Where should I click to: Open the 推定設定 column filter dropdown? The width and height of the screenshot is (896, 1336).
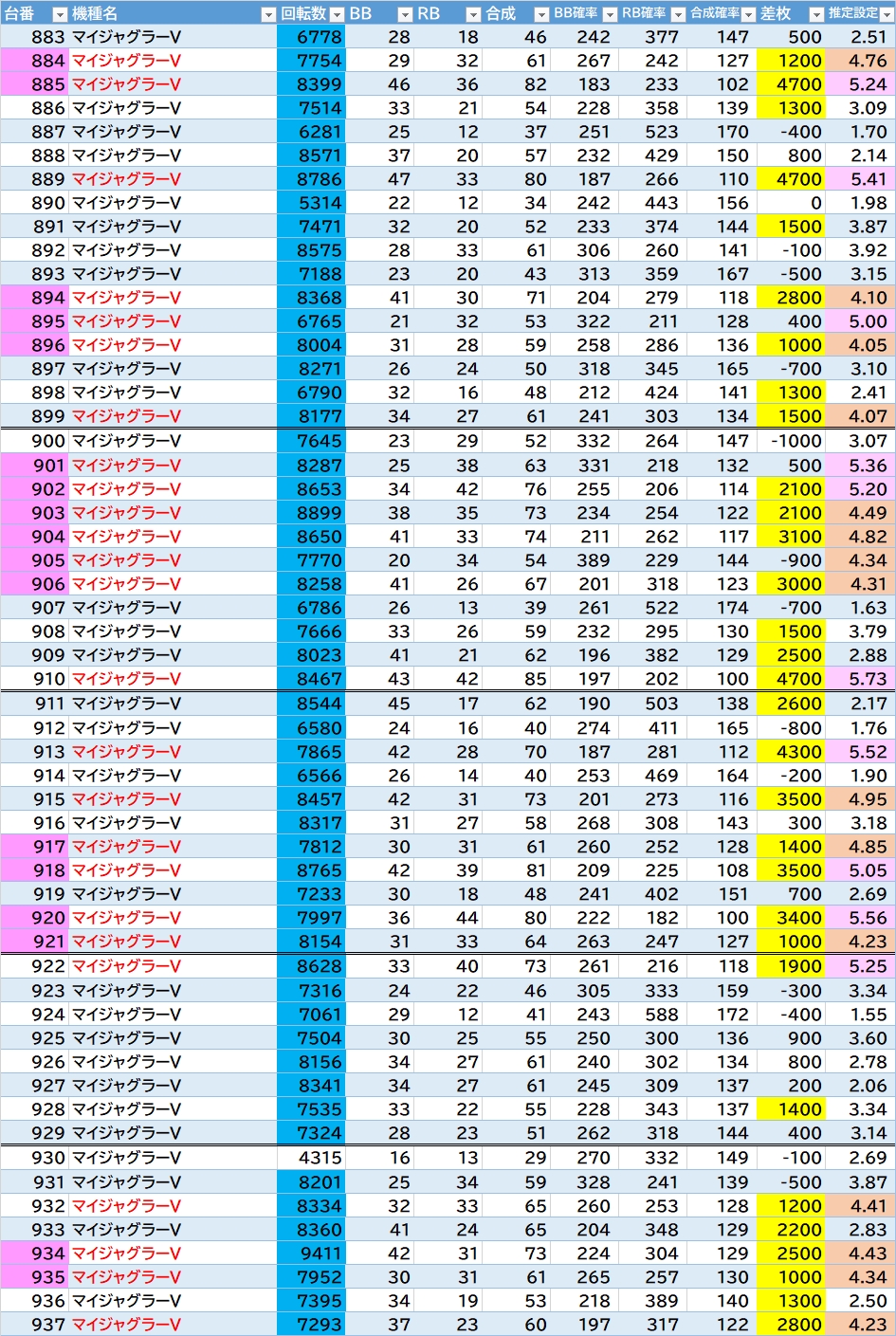(x=887, y=14)
